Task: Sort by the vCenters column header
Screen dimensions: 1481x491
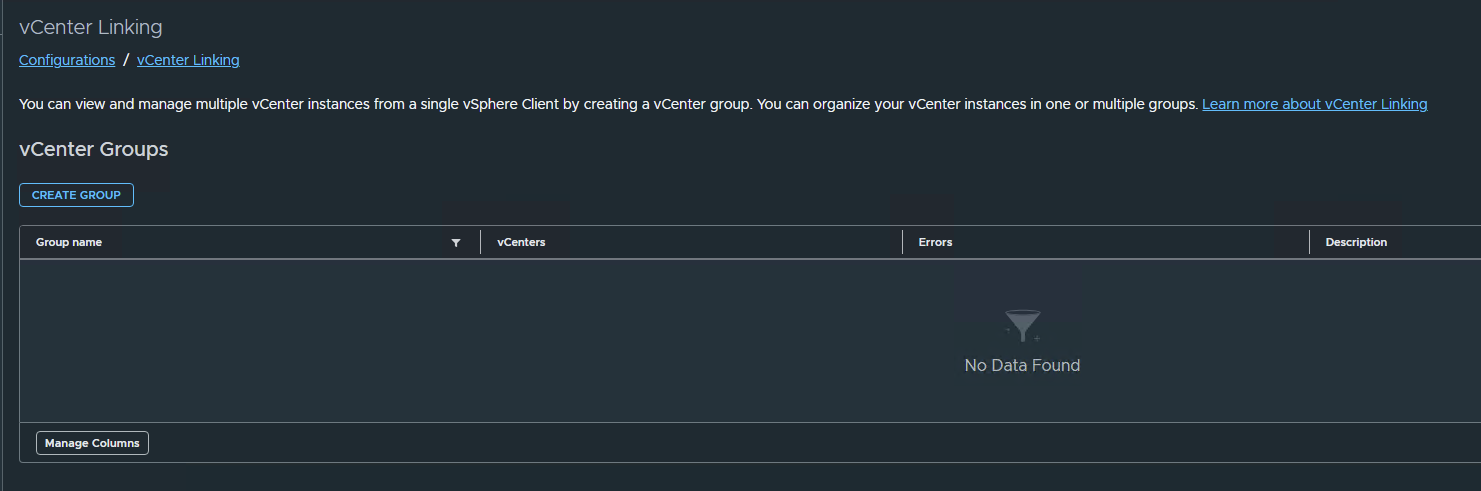Action: click(x=521, y=243)
